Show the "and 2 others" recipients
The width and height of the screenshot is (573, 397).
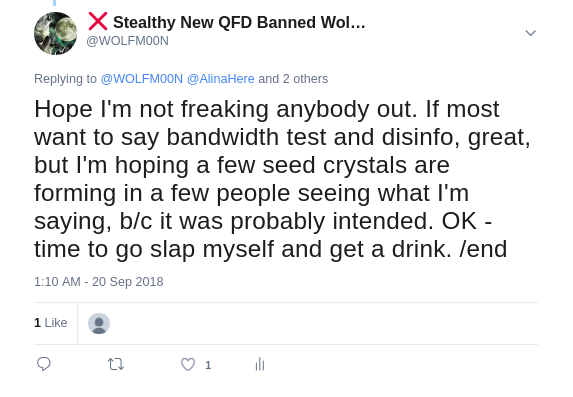point(293,79)
